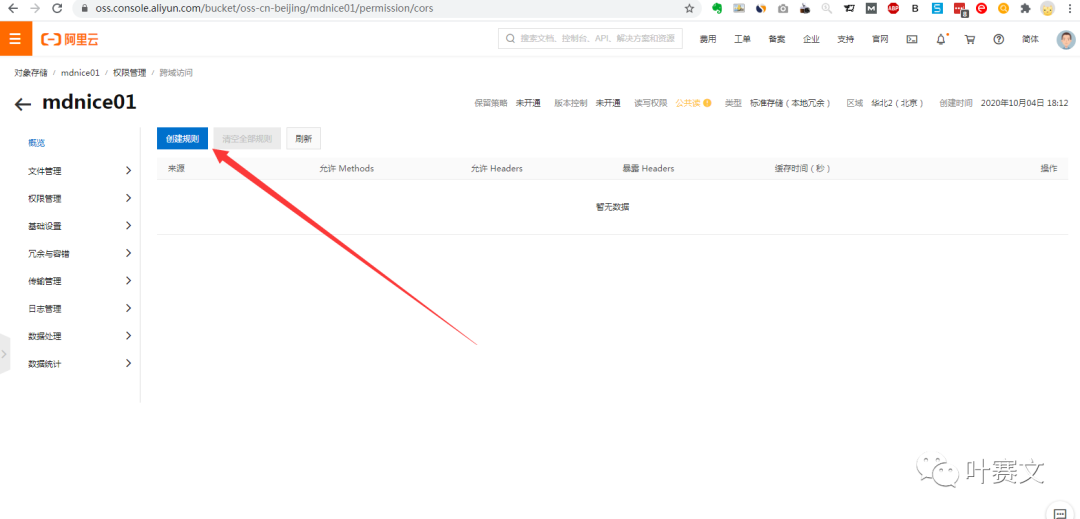Open the shopping cart icon
The width and height of the screenshot is (1080, 519).
[x=970, y=39]
